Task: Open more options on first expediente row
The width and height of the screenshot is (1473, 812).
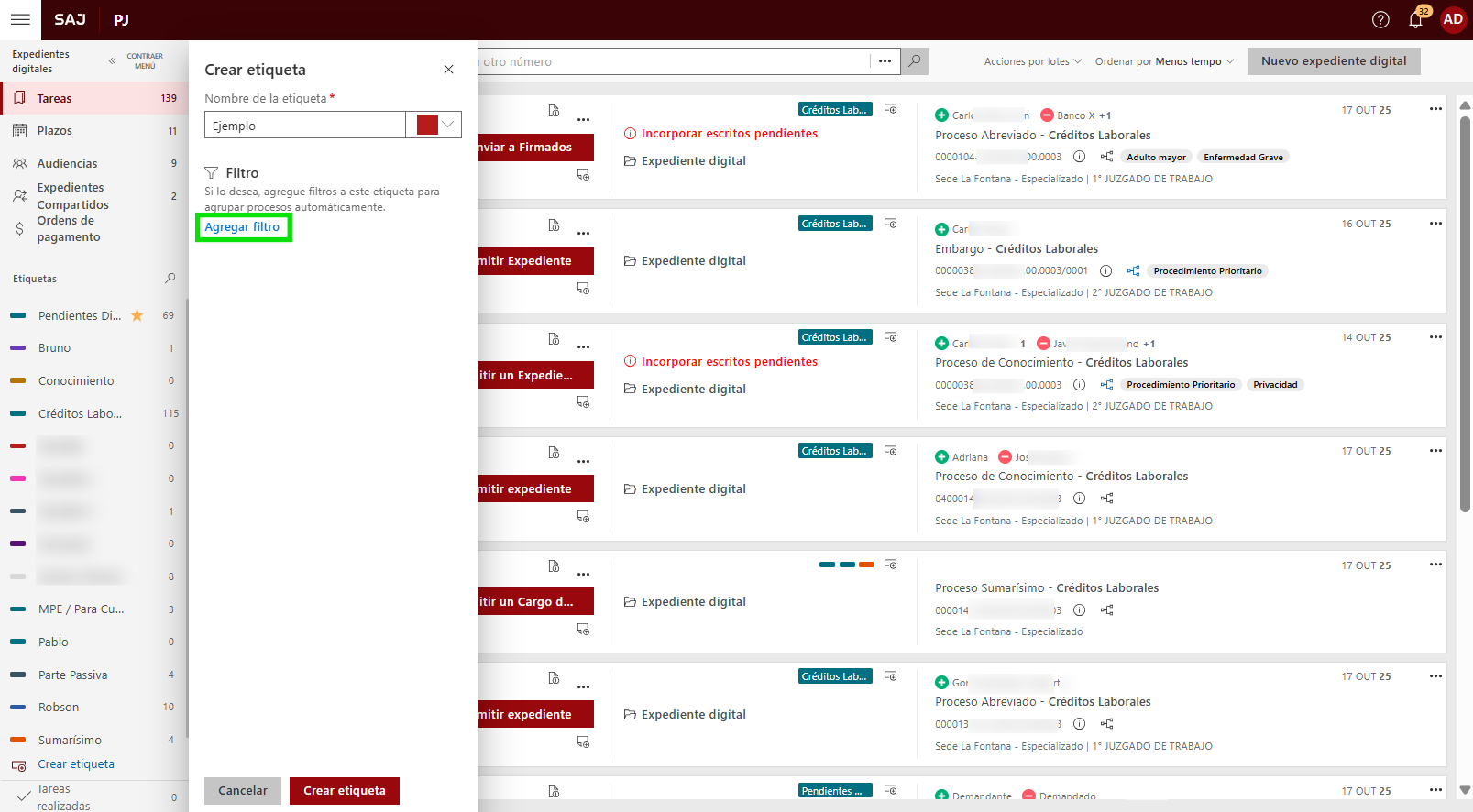Action: coord(1435,109)
